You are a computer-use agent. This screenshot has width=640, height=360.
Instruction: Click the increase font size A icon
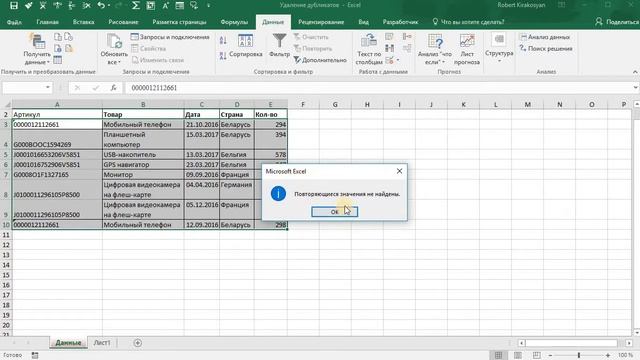click(165, 6)
